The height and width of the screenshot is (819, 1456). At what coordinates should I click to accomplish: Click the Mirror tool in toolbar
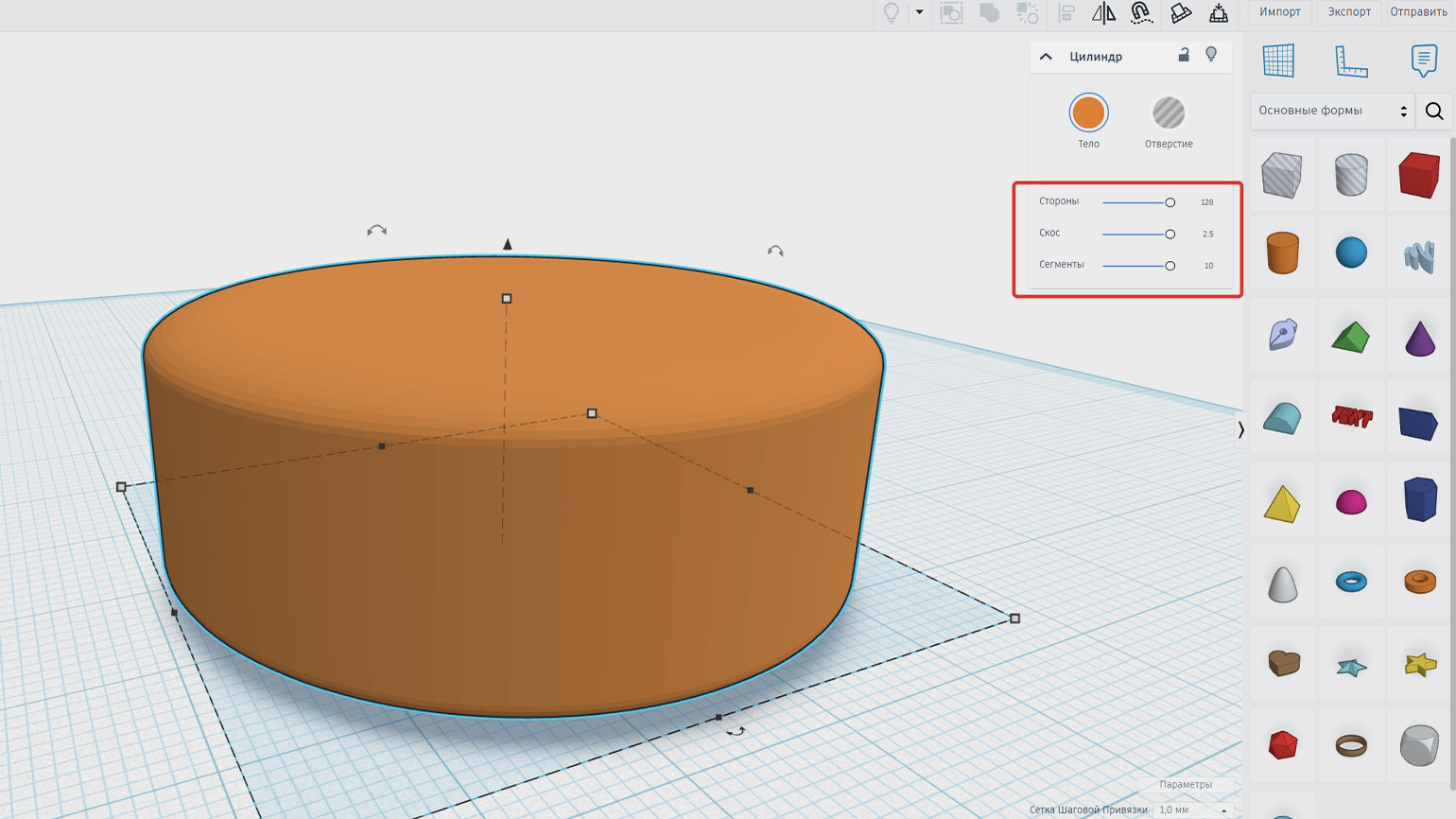pos(1103,12)
